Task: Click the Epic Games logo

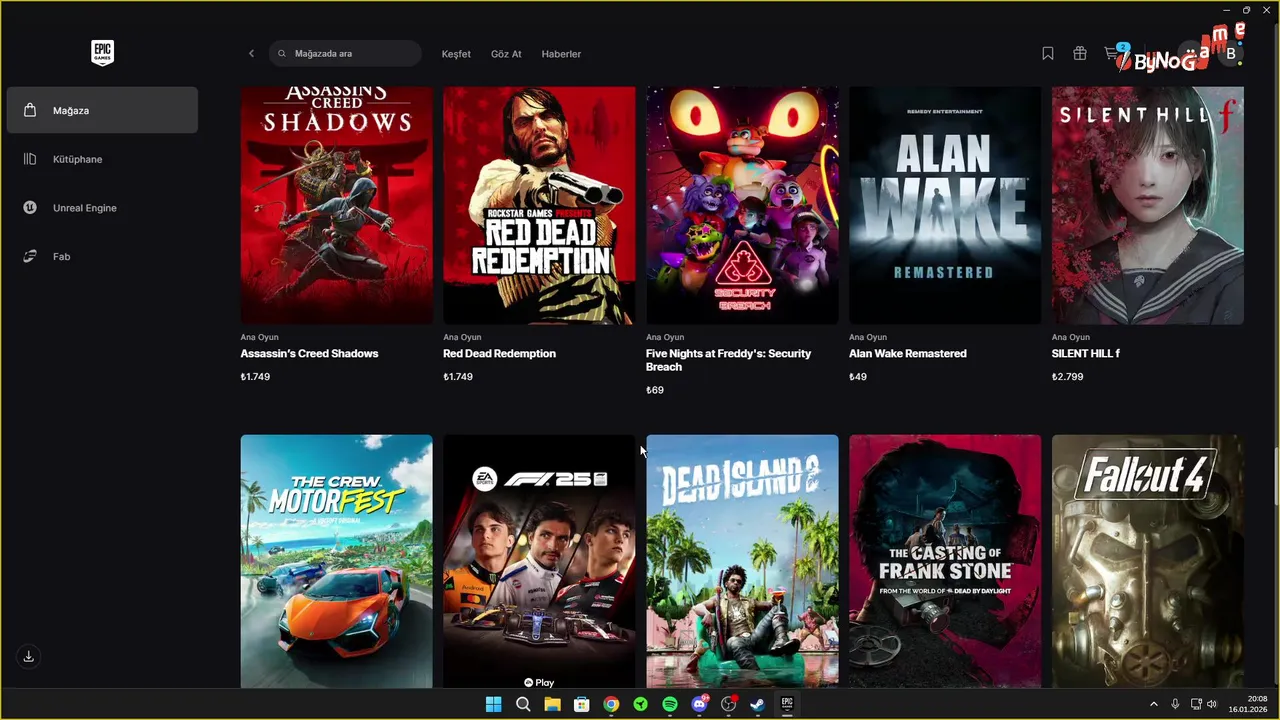Action: coord(102,53)
